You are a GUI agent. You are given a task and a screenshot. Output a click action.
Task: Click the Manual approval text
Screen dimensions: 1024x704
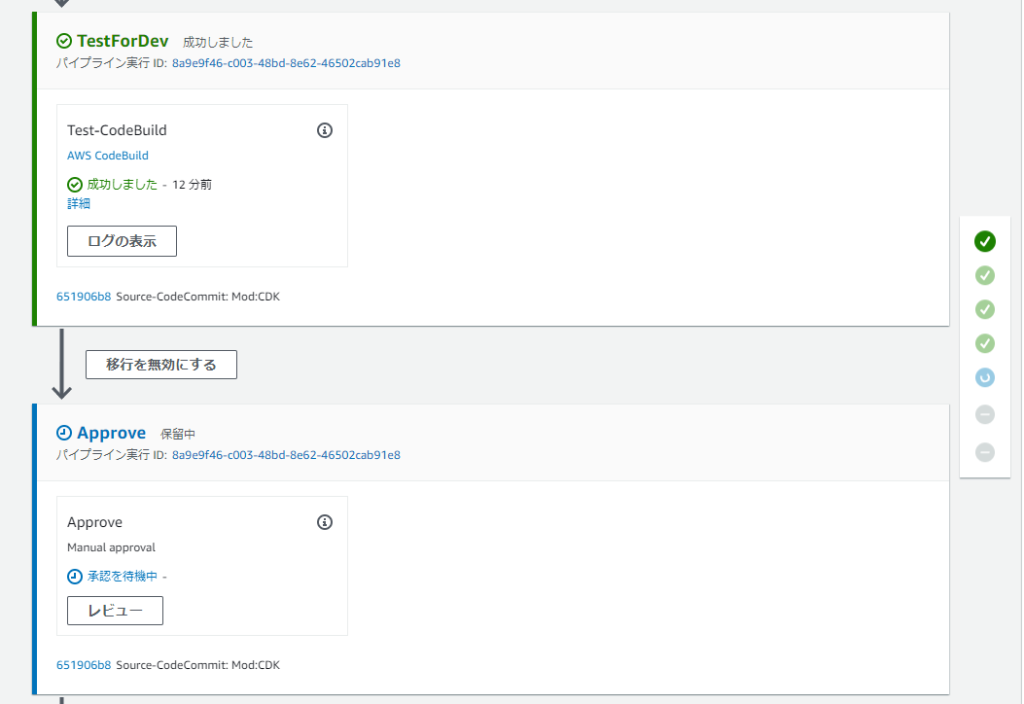[111, 547]
